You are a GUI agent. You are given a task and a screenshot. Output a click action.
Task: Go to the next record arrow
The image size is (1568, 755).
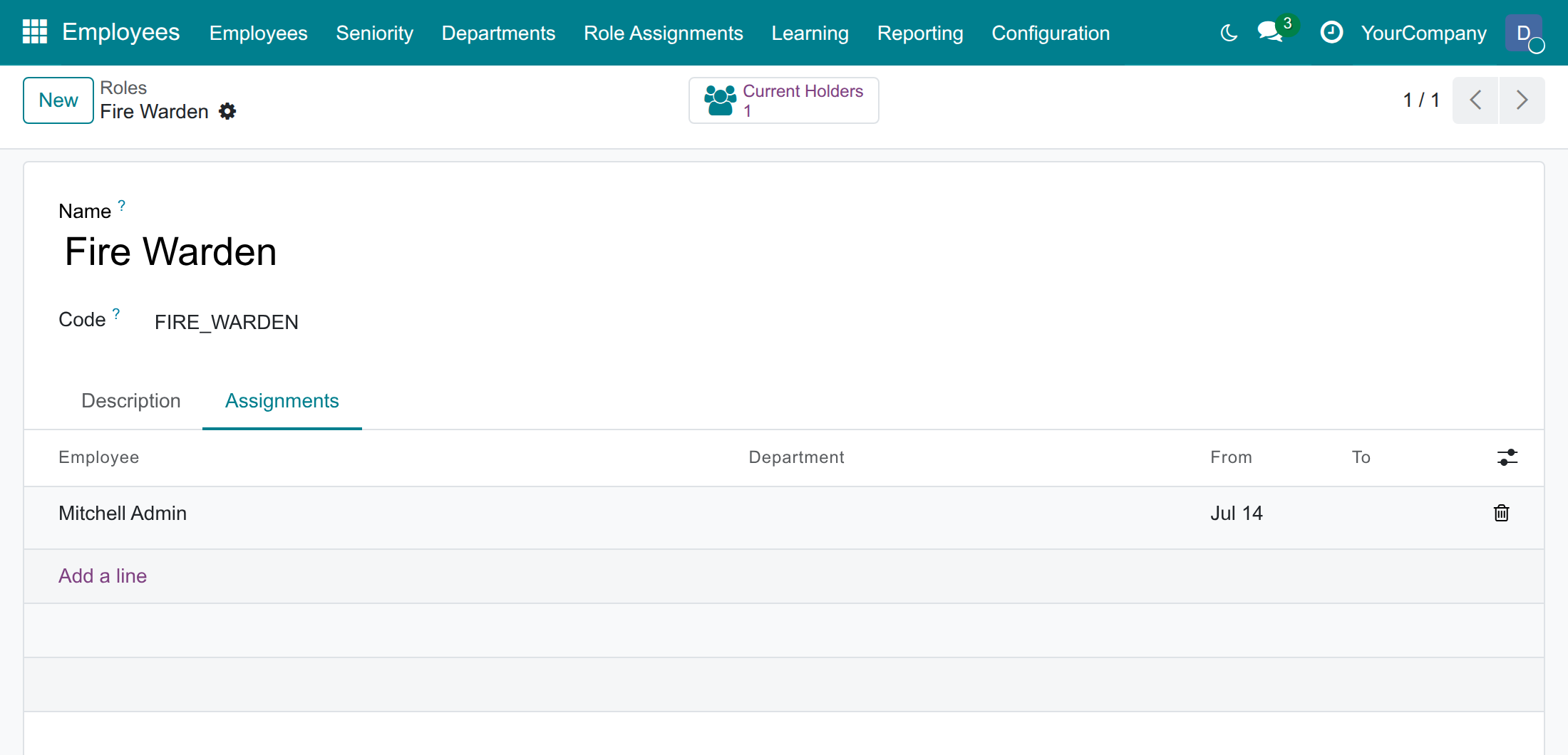tap(1522, 100)
